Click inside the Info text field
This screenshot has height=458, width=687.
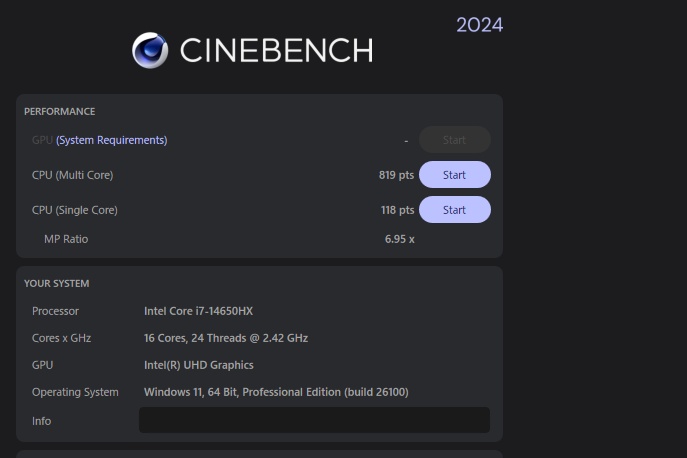pyautogui.click(x=314, y=420)
